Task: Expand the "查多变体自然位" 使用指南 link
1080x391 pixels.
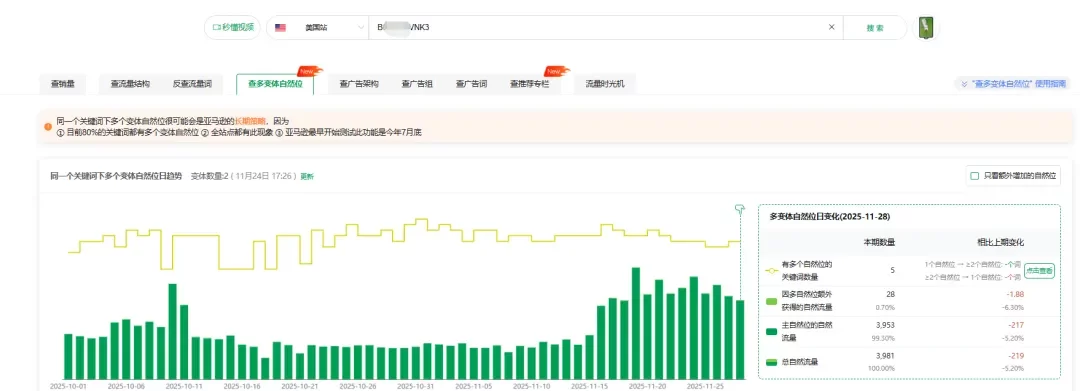Action: click(1012, 83)
